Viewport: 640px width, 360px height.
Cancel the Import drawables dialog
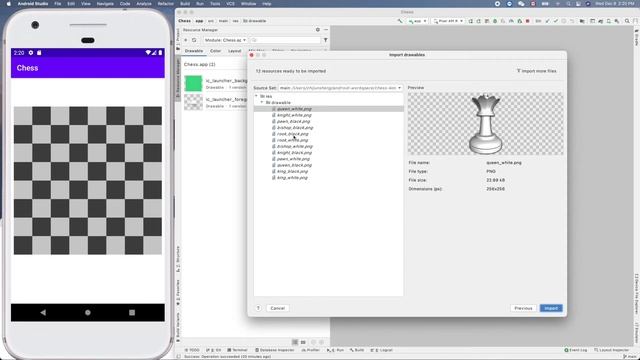tap(277, 308)
